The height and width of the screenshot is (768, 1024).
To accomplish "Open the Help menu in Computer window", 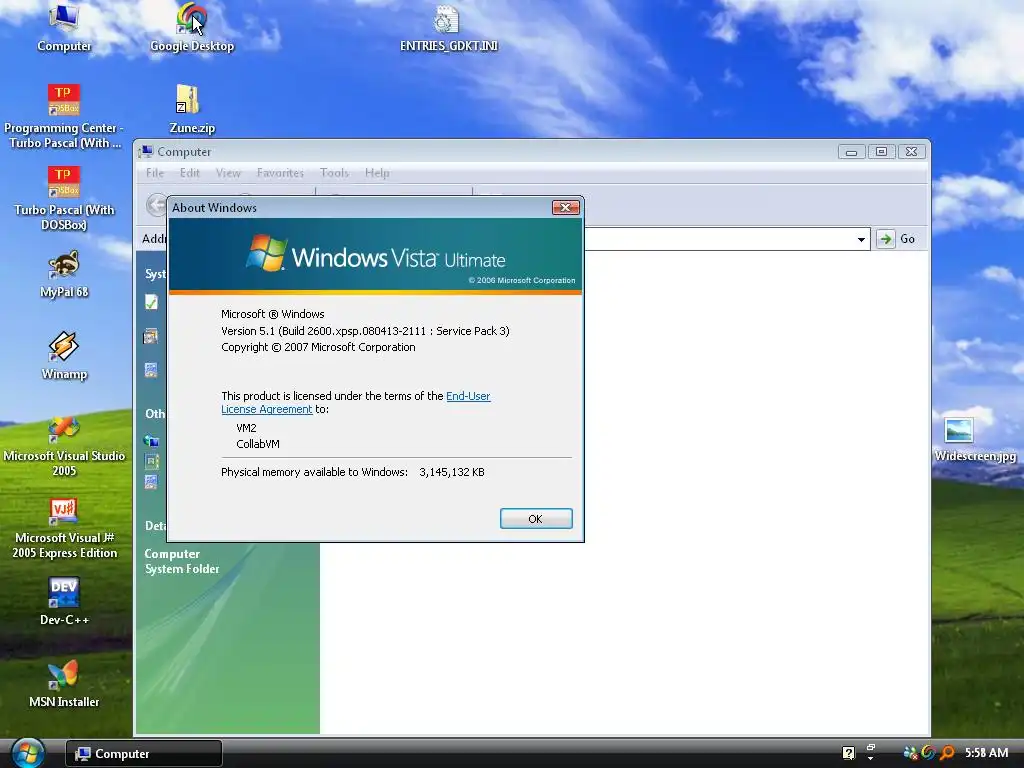I will 377,173.
